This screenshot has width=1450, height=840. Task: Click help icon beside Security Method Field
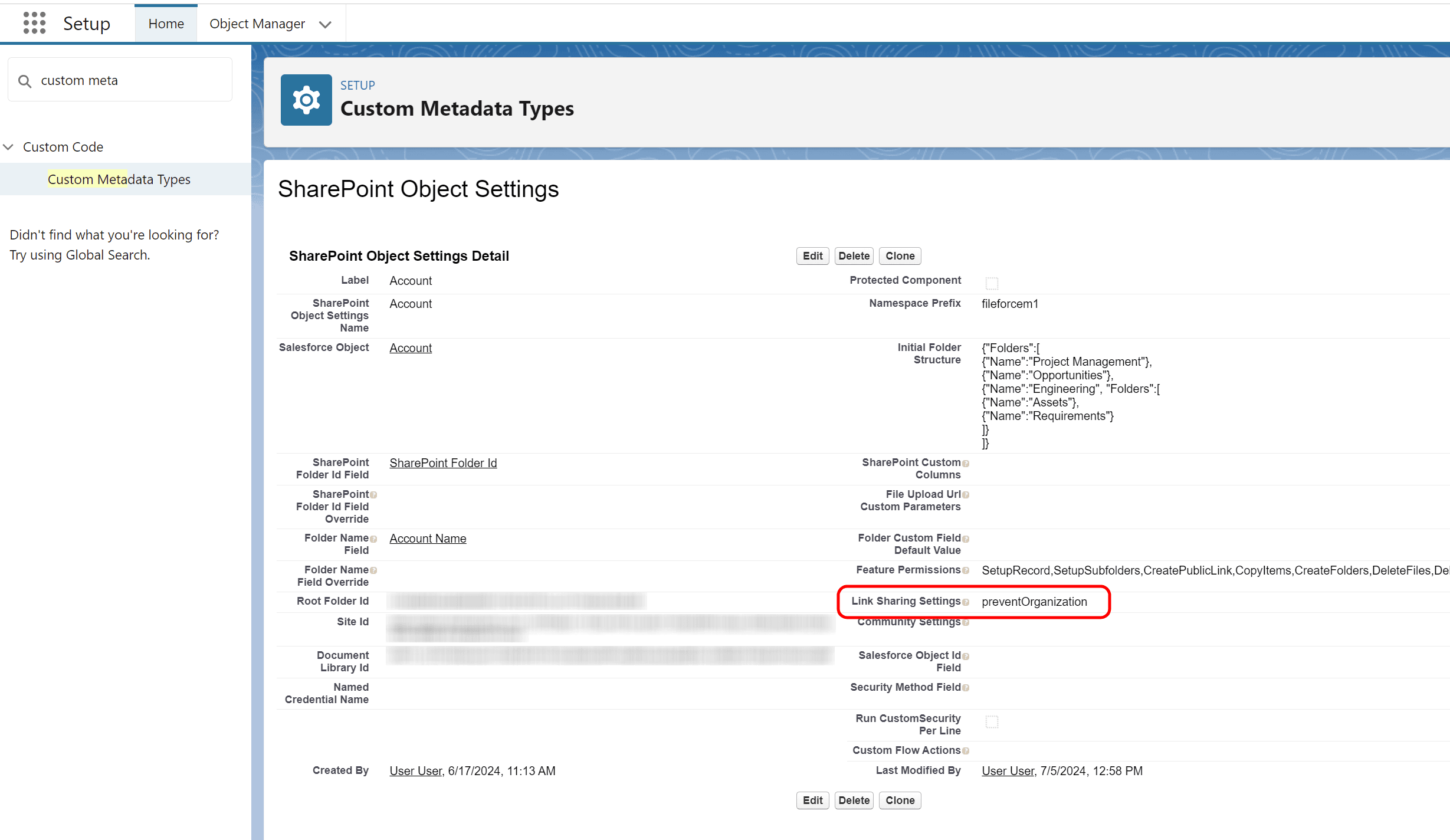coord(967,688)
